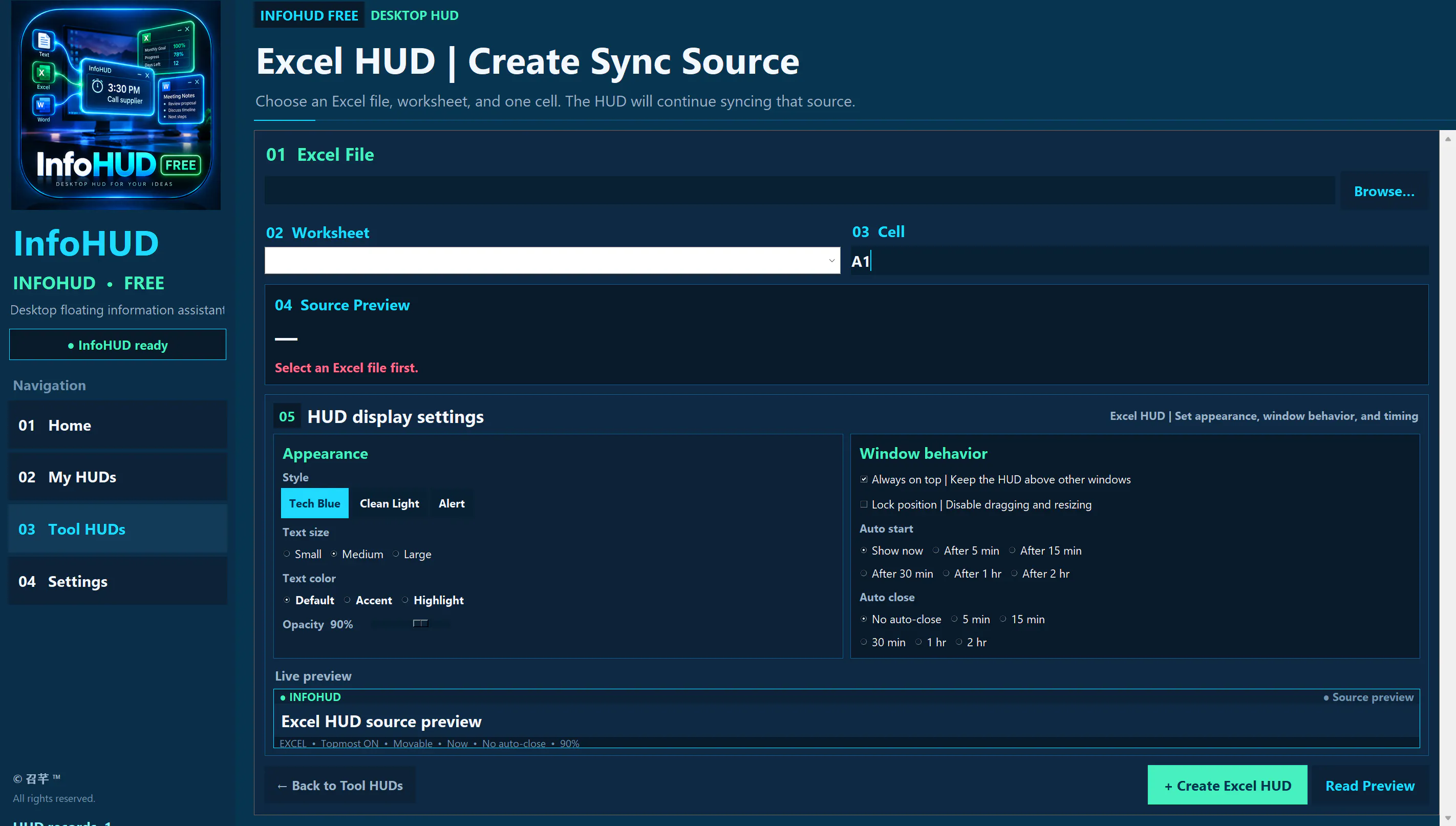Toggle Always on top checkbox
The height and width of the screenshot is (826, 1456).
864,479
